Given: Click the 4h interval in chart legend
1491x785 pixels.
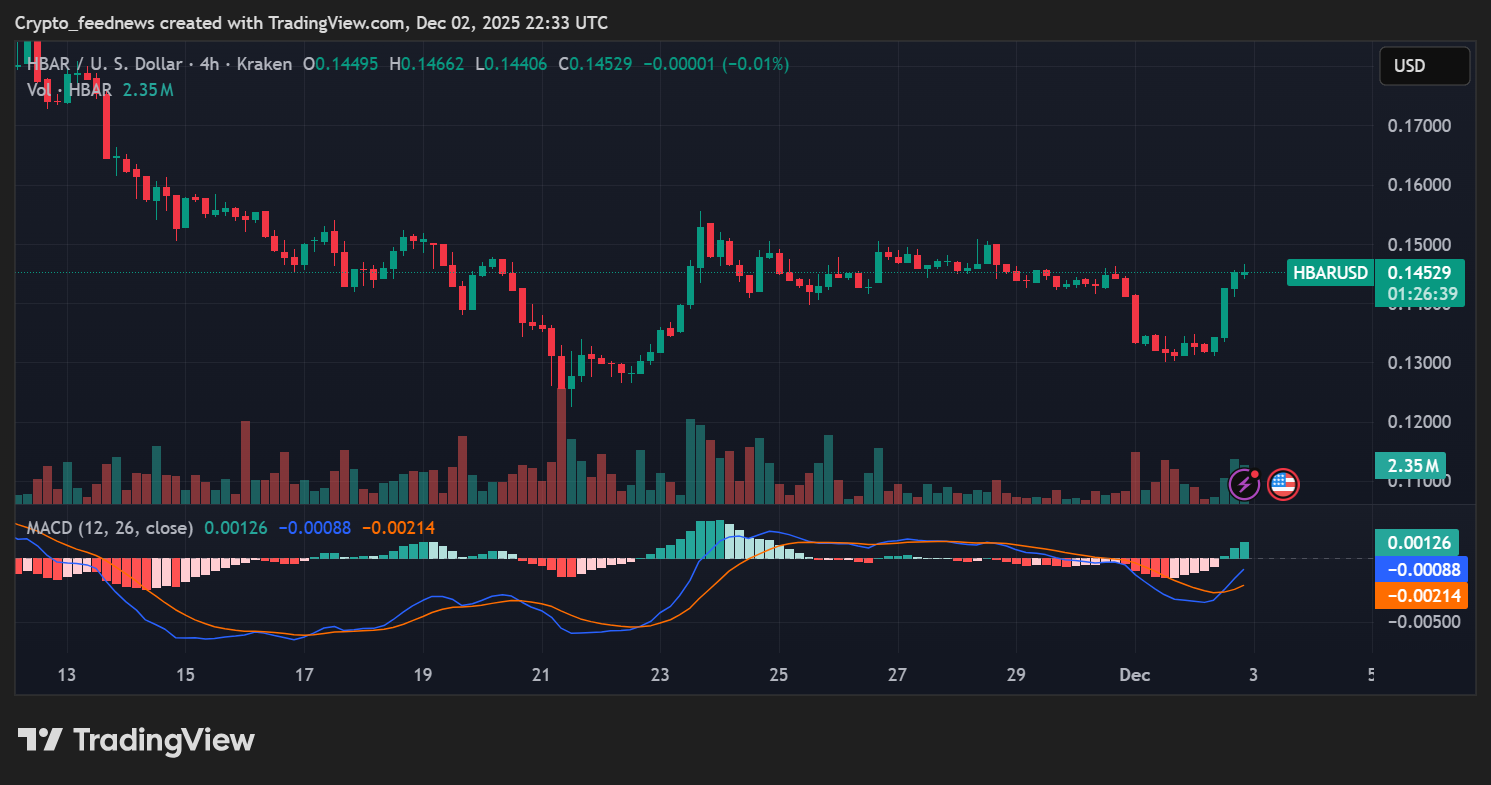Looking at the screenshot, I should [x=209, y=64].
